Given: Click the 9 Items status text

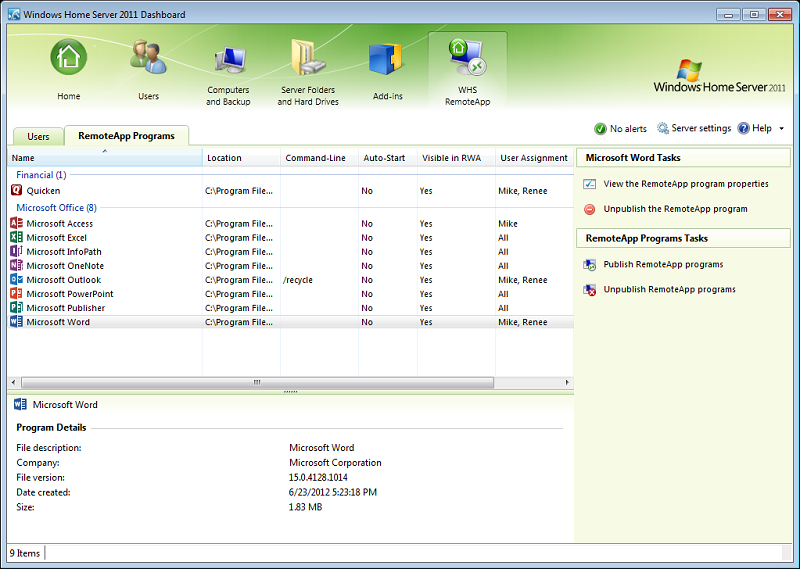Looking at the screenshot, I should 24,553.
